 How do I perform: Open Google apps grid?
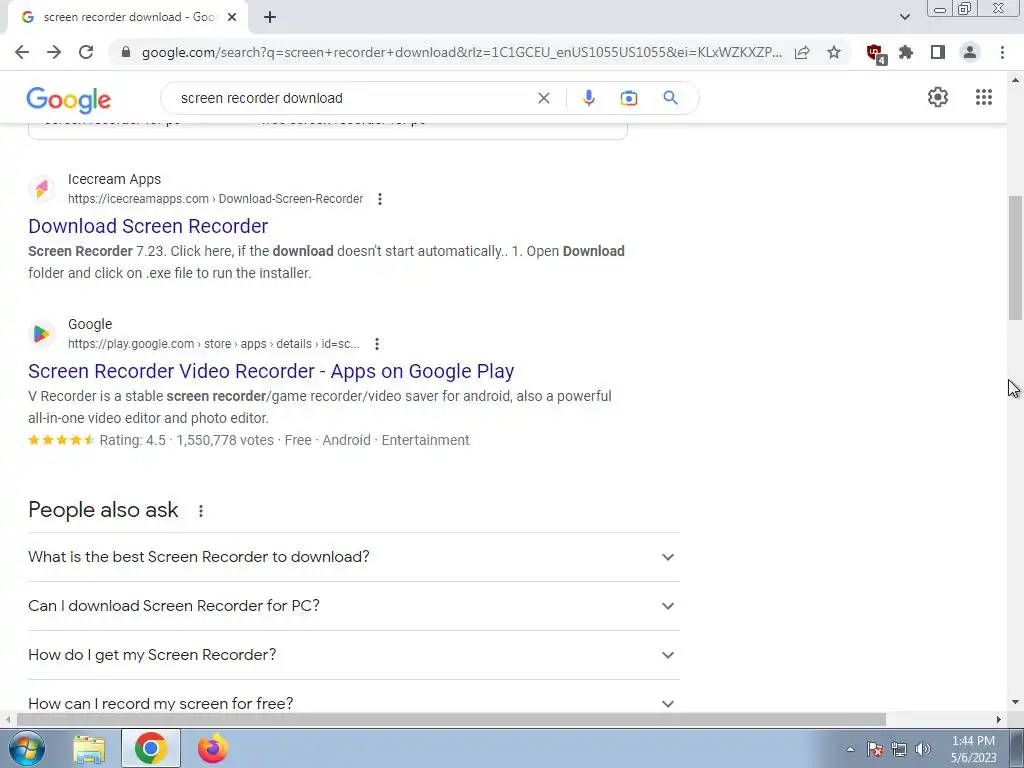pyautogui.click(x=984, y=97)
